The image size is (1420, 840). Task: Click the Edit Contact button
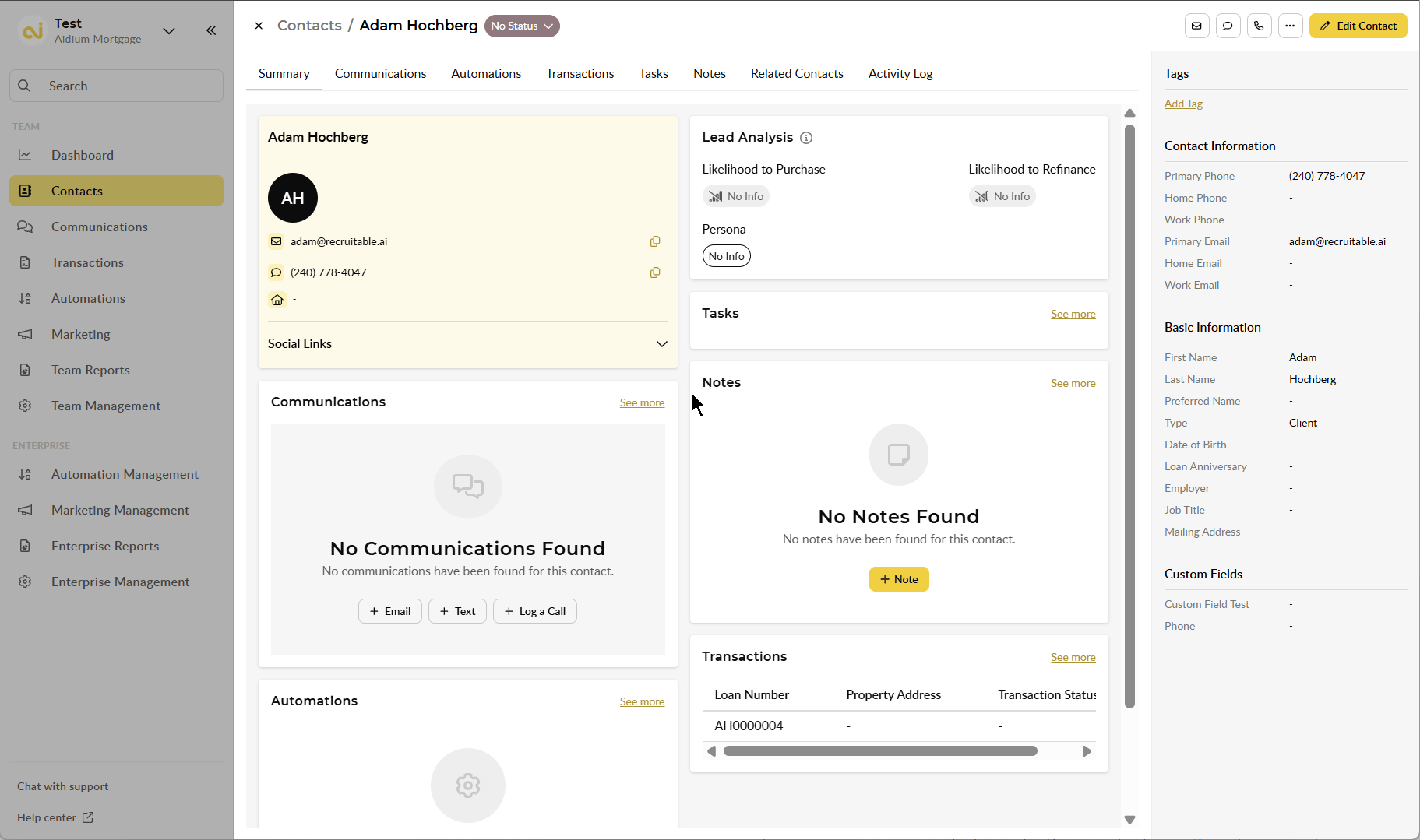pos(1358,26)
